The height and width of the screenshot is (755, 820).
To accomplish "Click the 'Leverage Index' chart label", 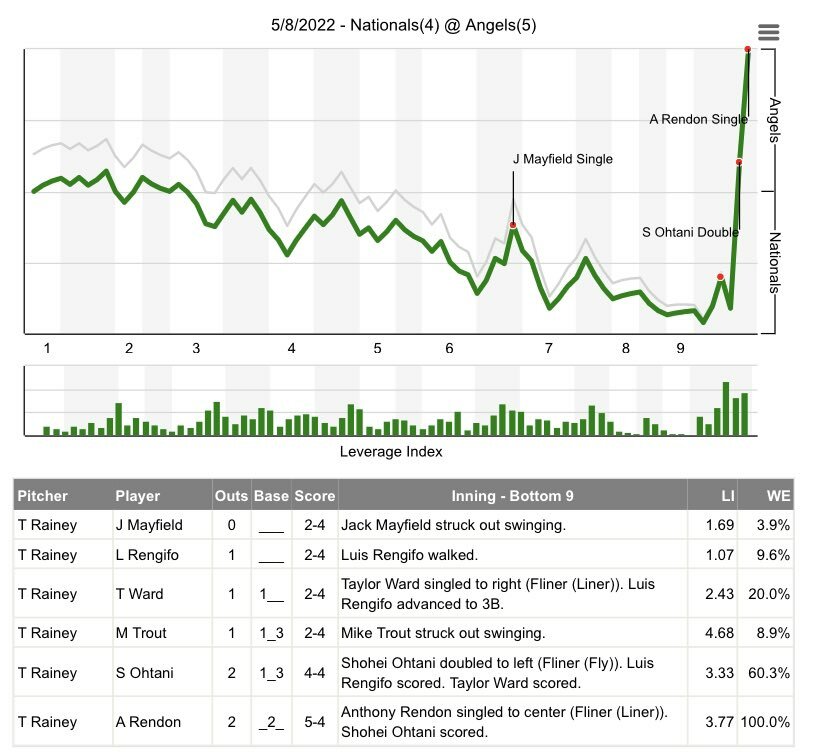I will [391, 452].
